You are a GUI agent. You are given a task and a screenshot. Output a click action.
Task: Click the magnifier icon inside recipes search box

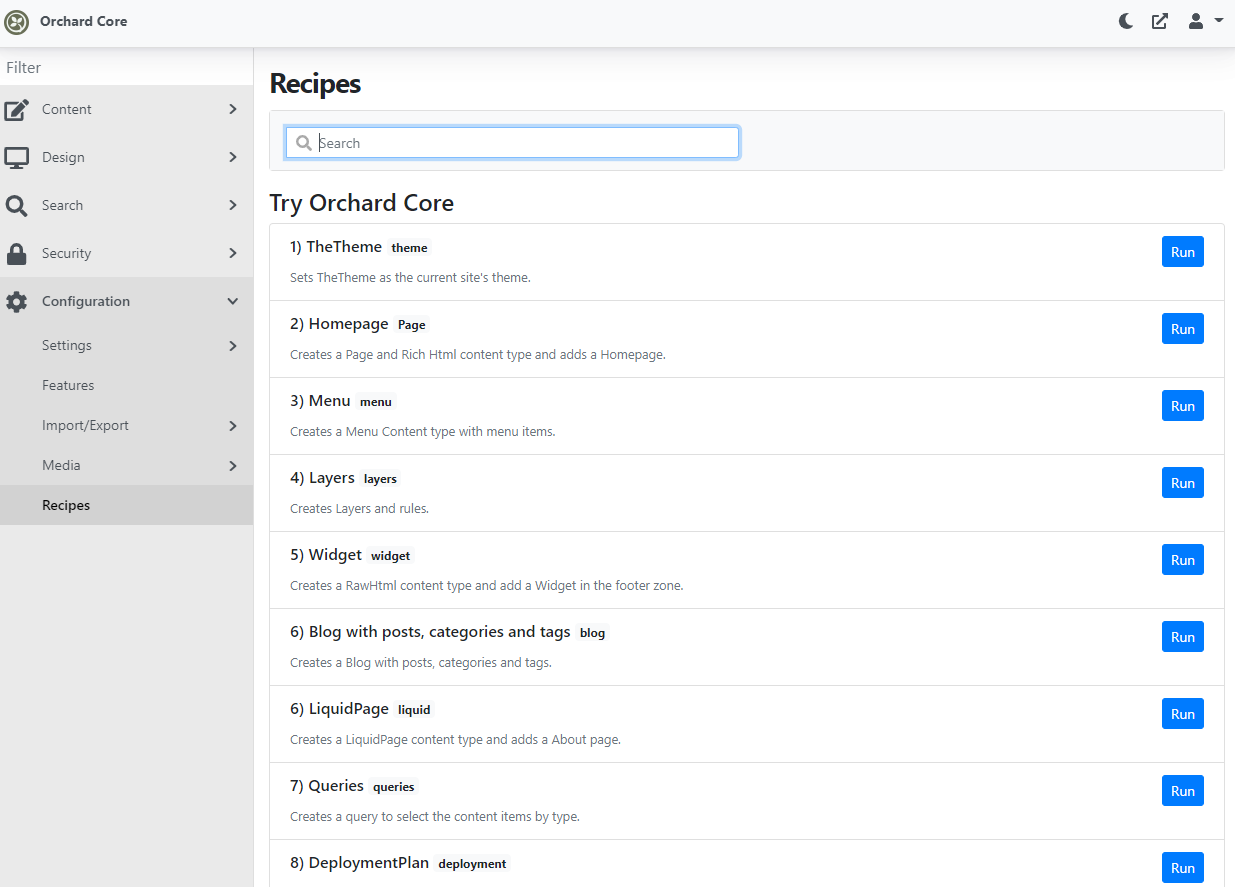(x=304, y=143)
